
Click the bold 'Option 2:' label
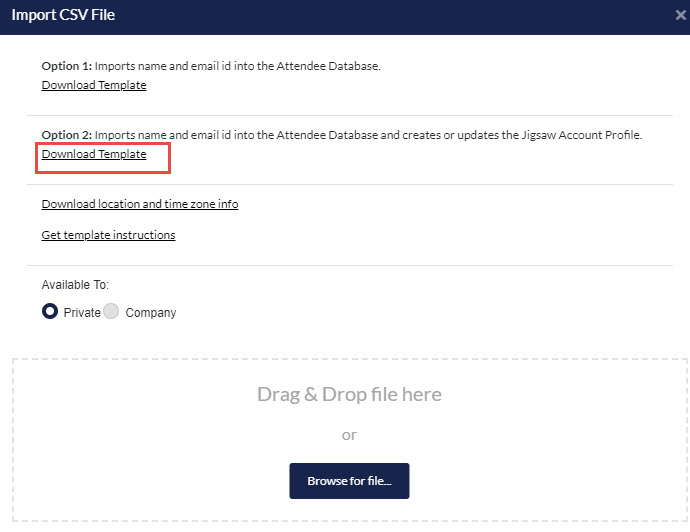click(66, 135)
